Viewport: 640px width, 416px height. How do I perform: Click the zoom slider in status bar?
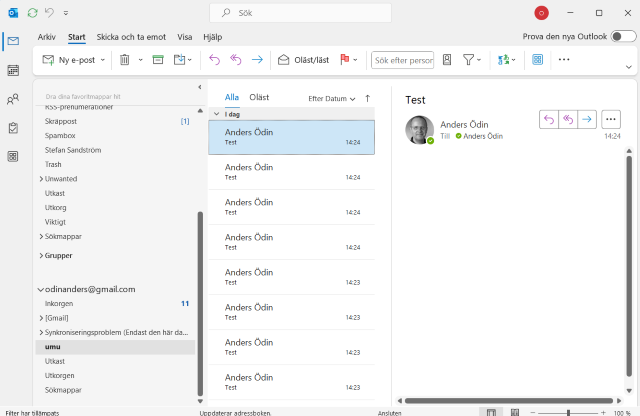pyautogui.click(x=568, y=413)
